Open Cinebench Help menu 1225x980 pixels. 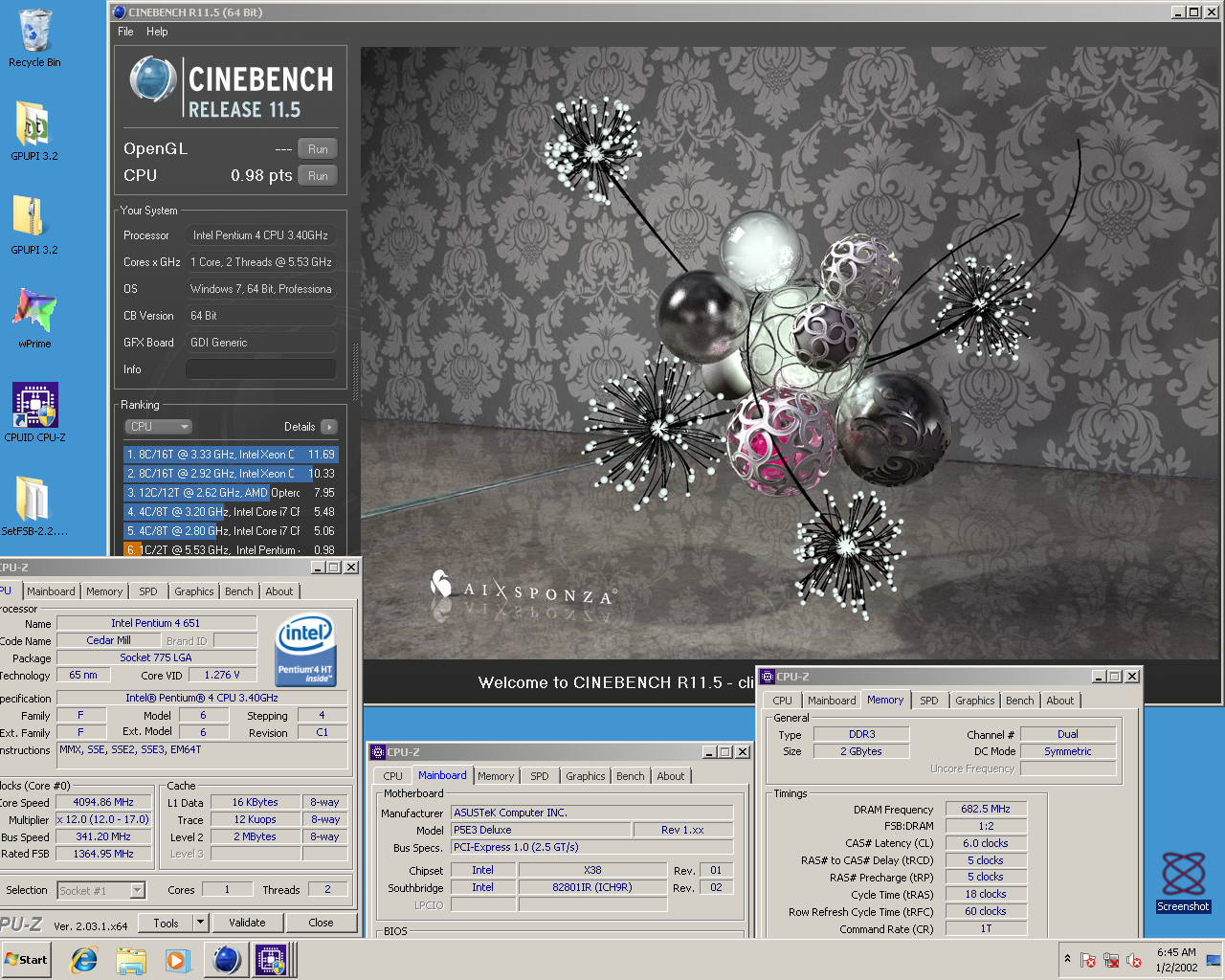157,32
